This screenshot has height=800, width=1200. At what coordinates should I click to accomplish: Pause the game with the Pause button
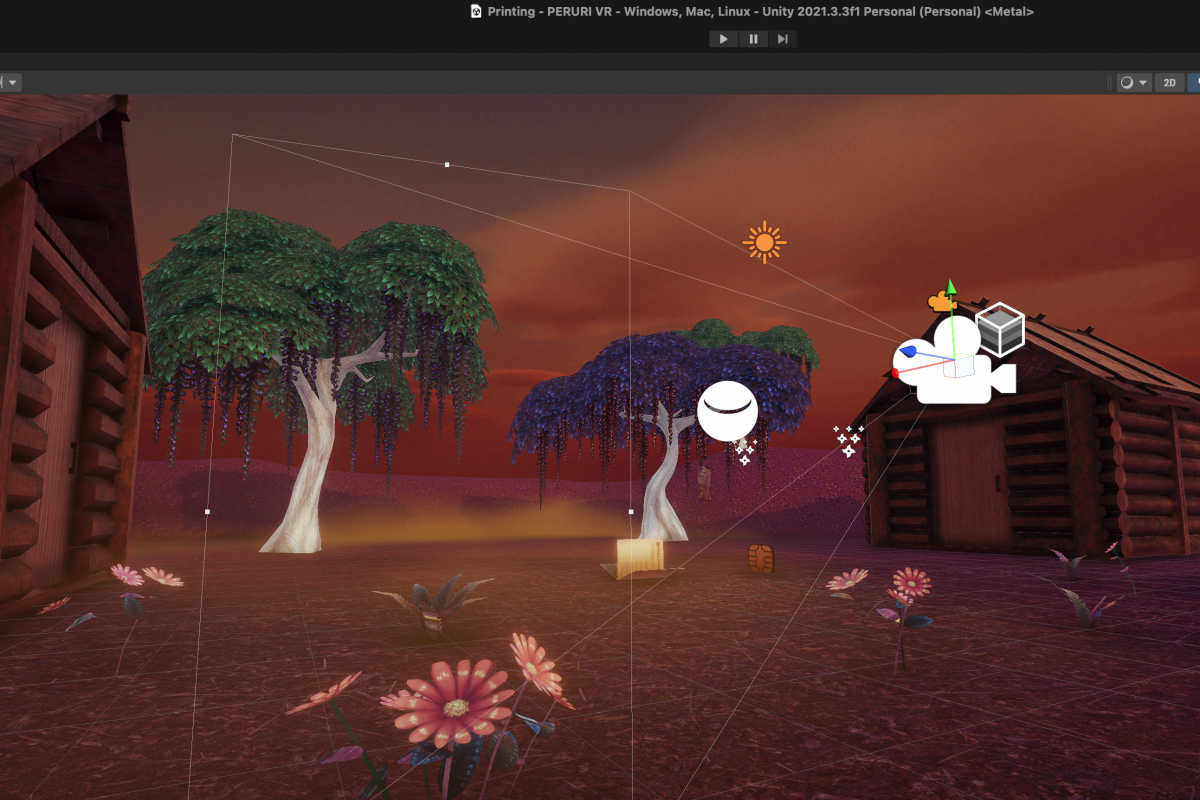753,39
